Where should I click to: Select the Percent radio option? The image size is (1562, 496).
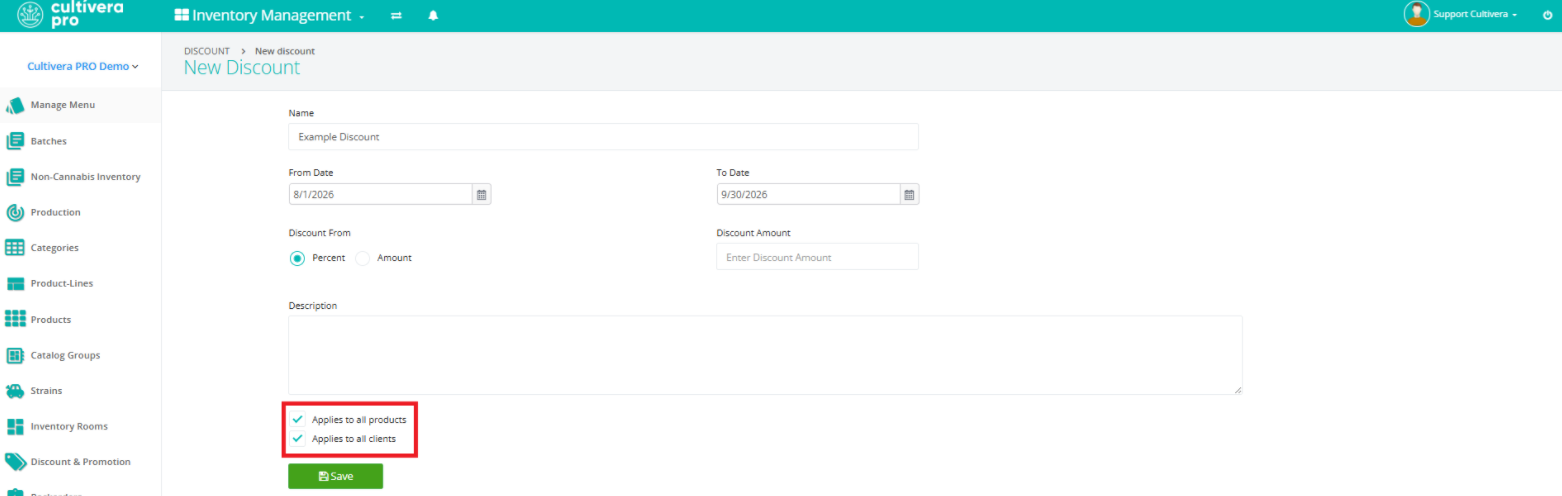297,258
